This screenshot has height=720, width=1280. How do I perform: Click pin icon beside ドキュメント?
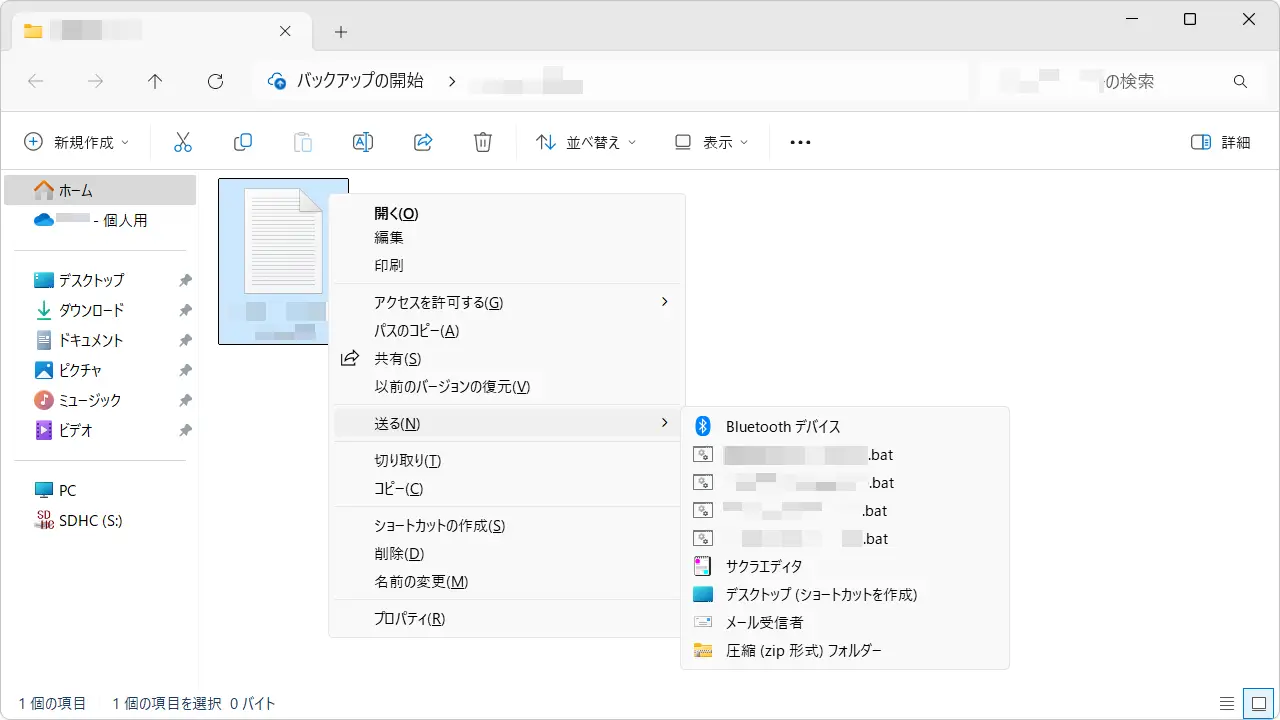185,340
